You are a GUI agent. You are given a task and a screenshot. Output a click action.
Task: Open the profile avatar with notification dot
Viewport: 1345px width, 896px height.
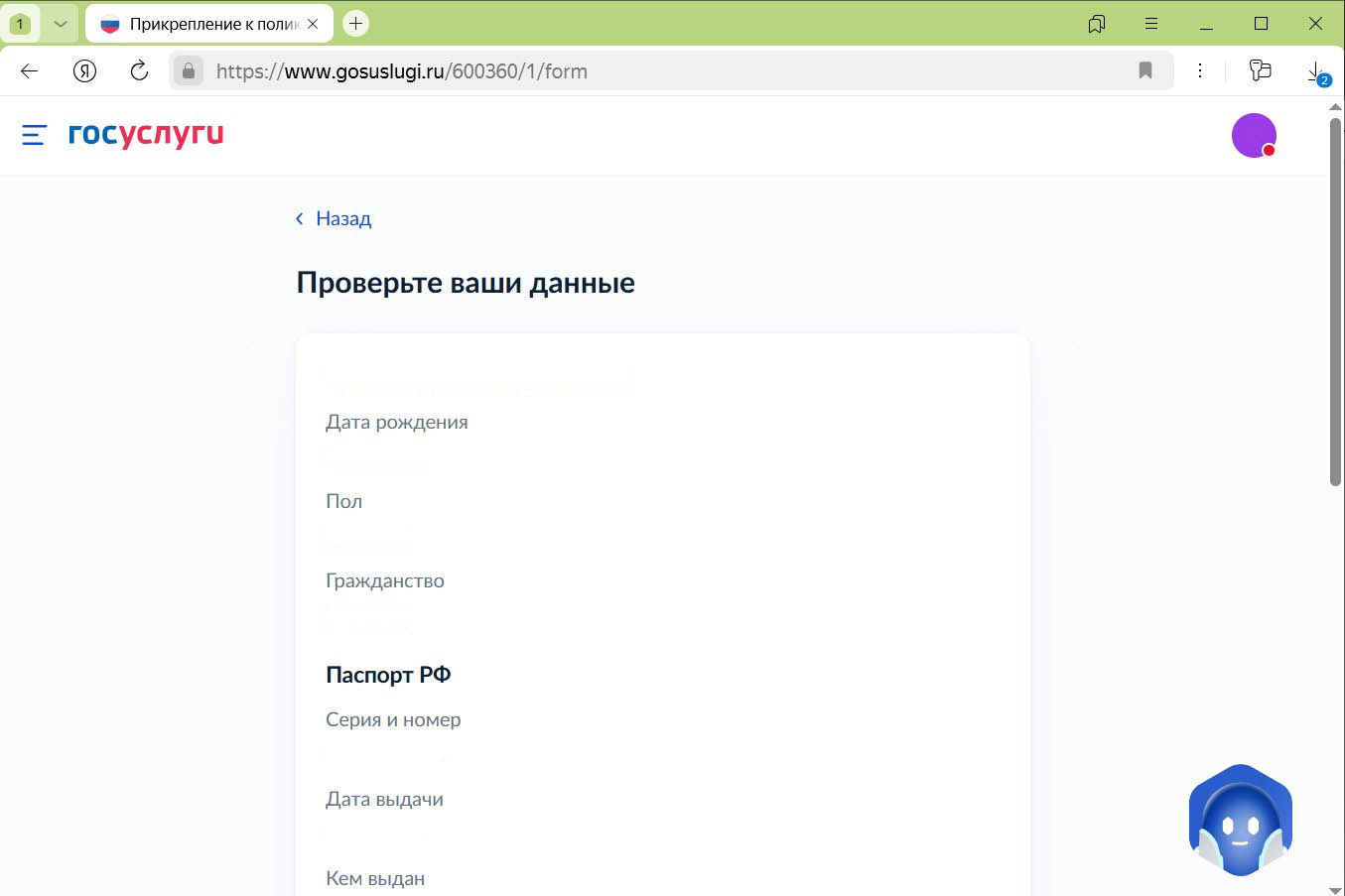[1254, 135]
